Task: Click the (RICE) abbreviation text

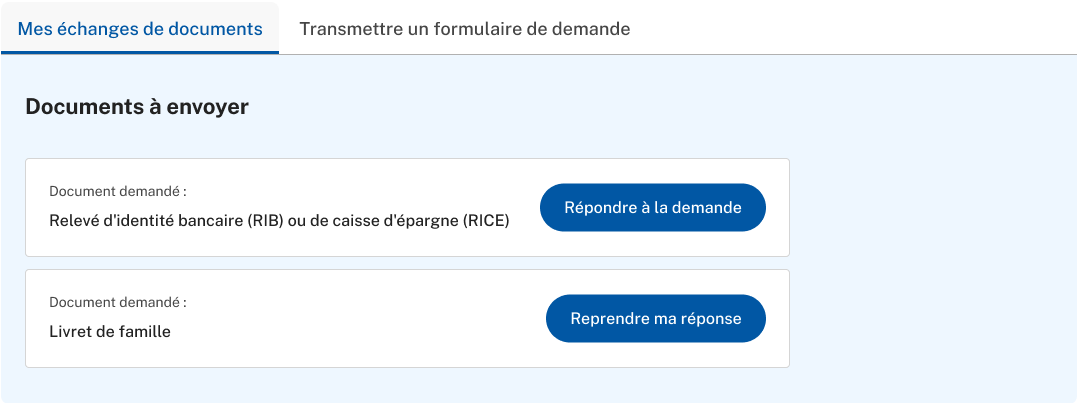Action: tap(487, 221)
